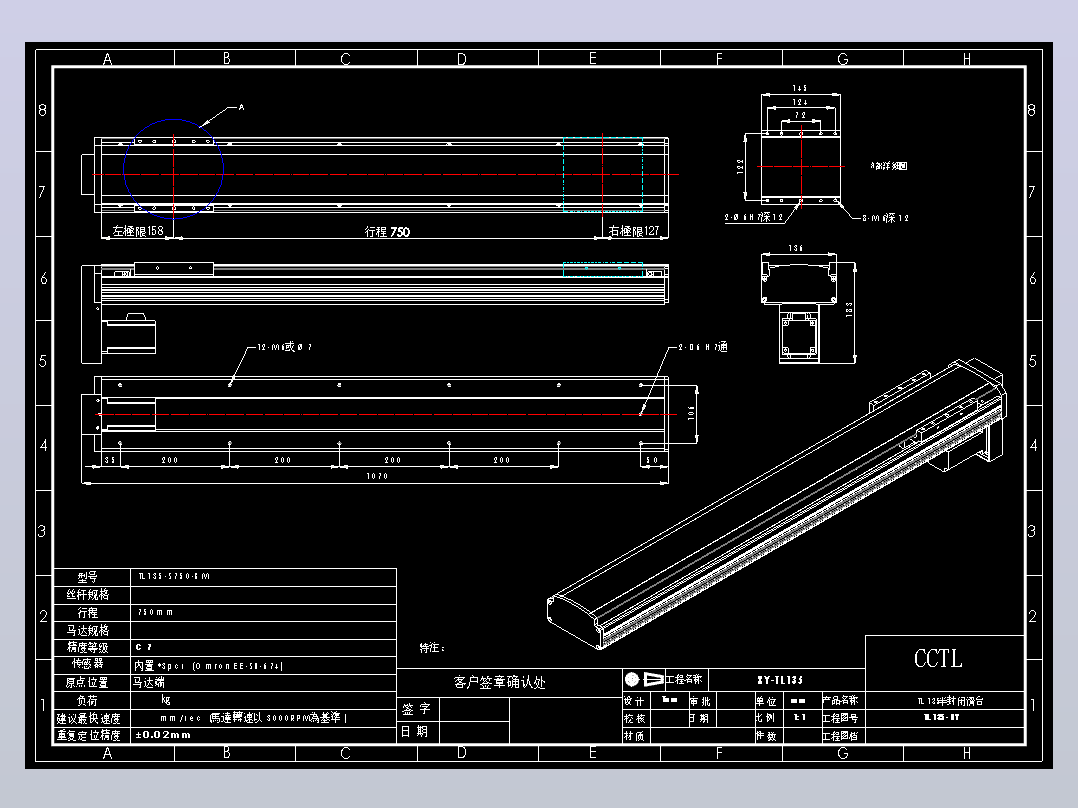The width and height of the screenshot is (1078, 808).
Task: Click the '型号' row label
Action: click(87, 577)
